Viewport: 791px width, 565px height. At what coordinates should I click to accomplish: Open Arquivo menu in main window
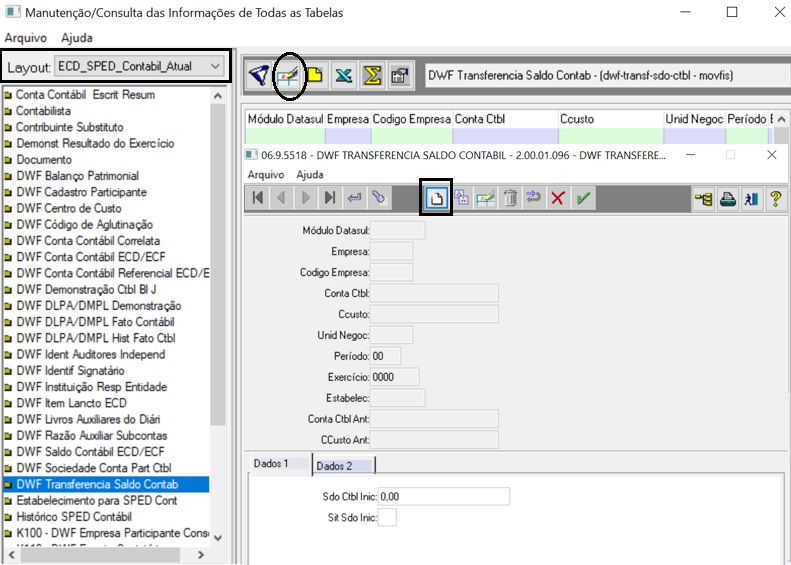tap(26, 38)
